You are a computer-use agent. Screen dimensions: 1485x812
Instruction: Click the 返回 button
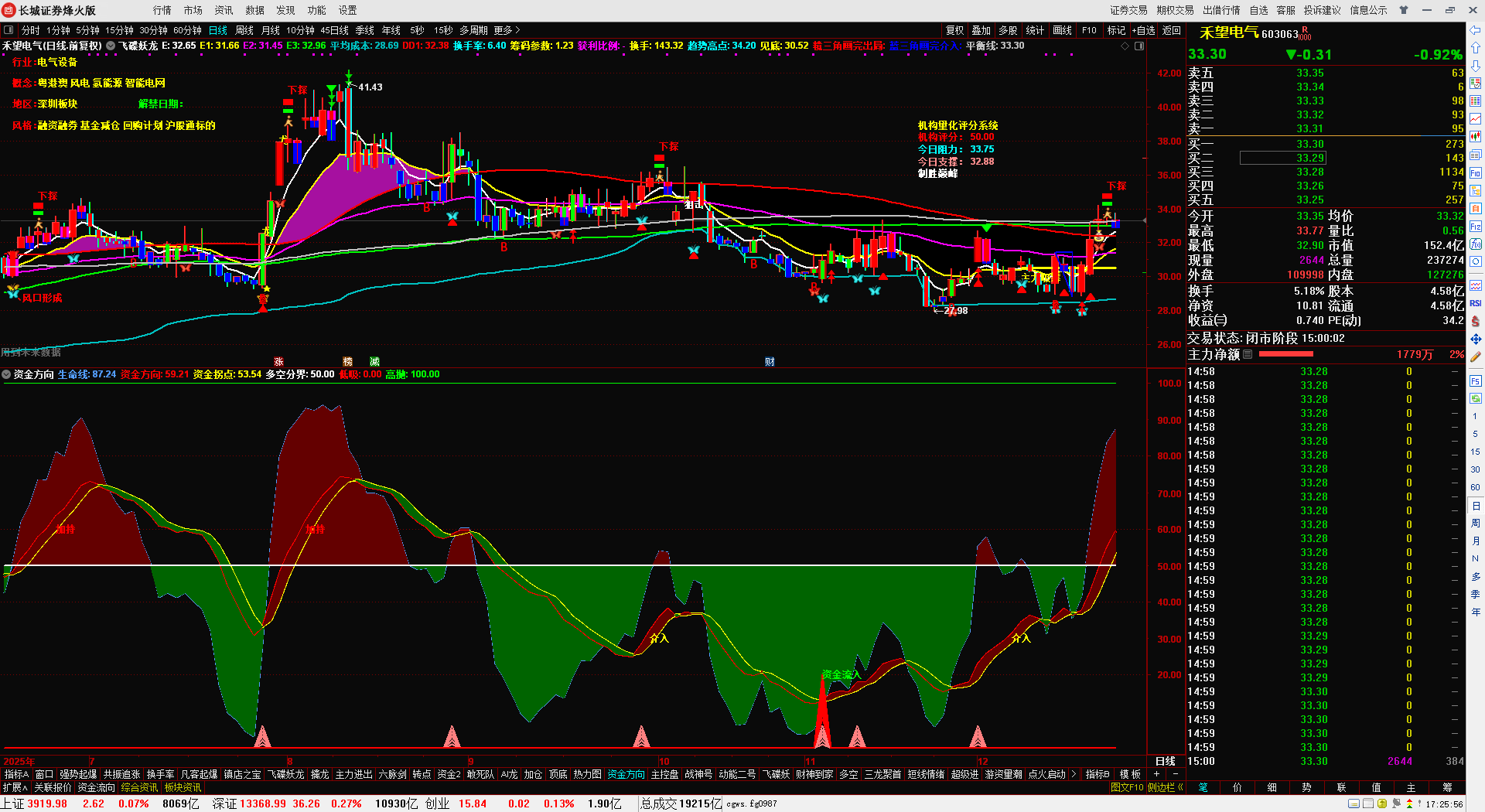click(x=1172, y=30)
